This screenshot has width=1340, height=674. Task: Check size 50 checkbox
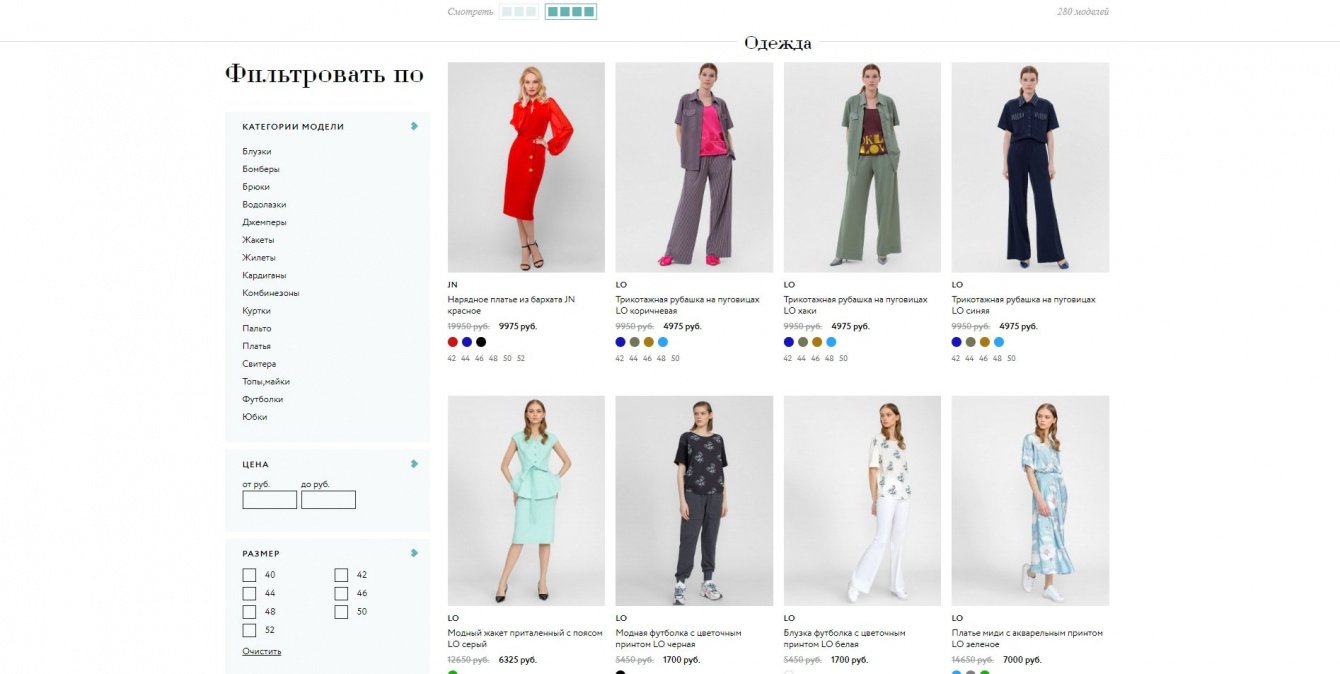(341, 612)
